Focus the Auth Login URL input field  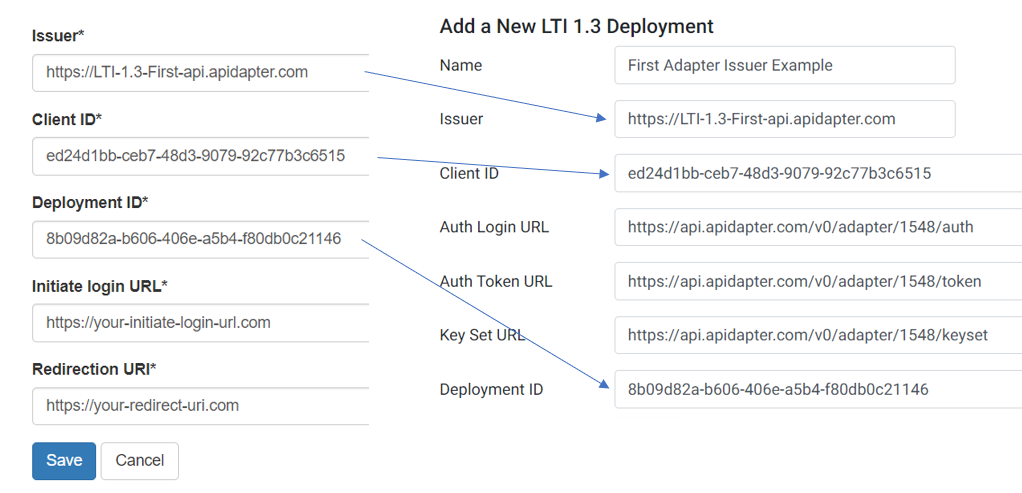tap(817, 227)
